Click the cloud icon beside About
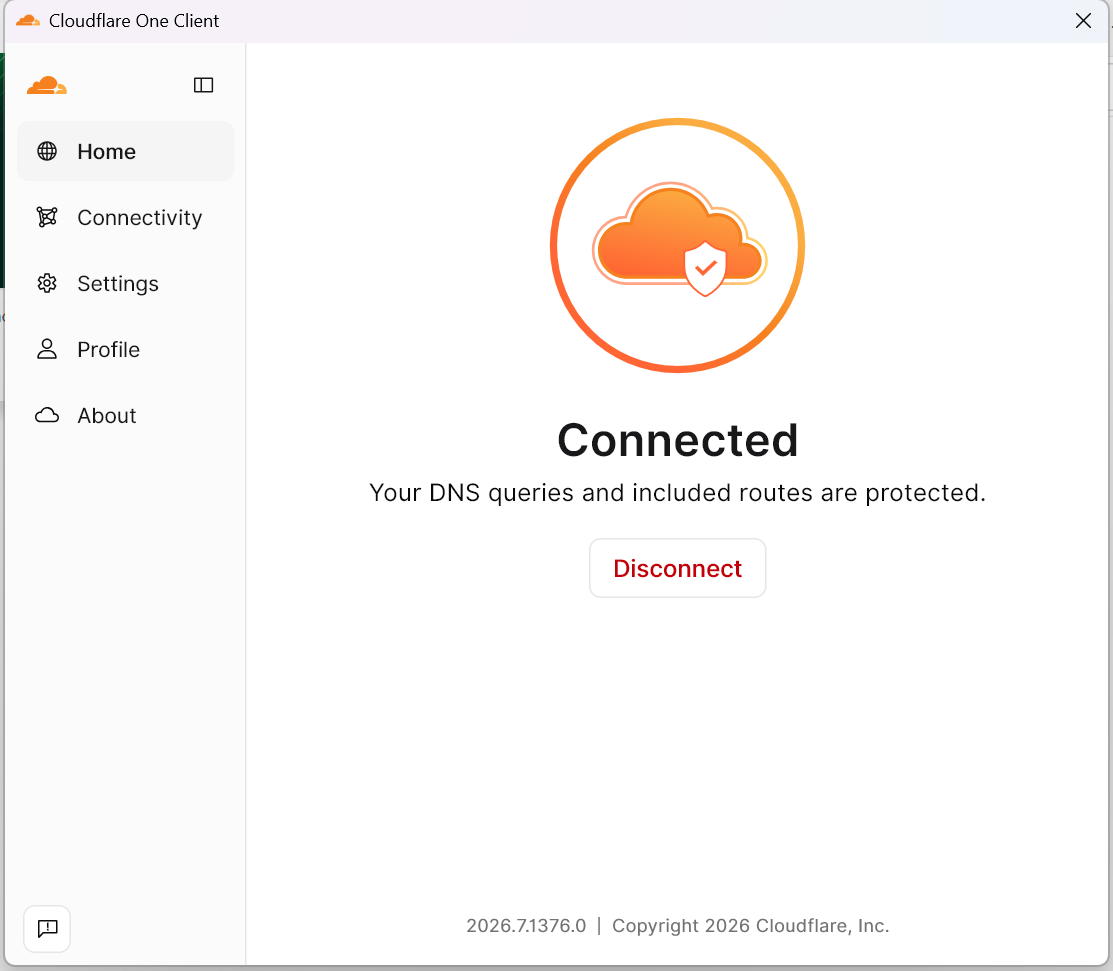 (x=47, y=415)
